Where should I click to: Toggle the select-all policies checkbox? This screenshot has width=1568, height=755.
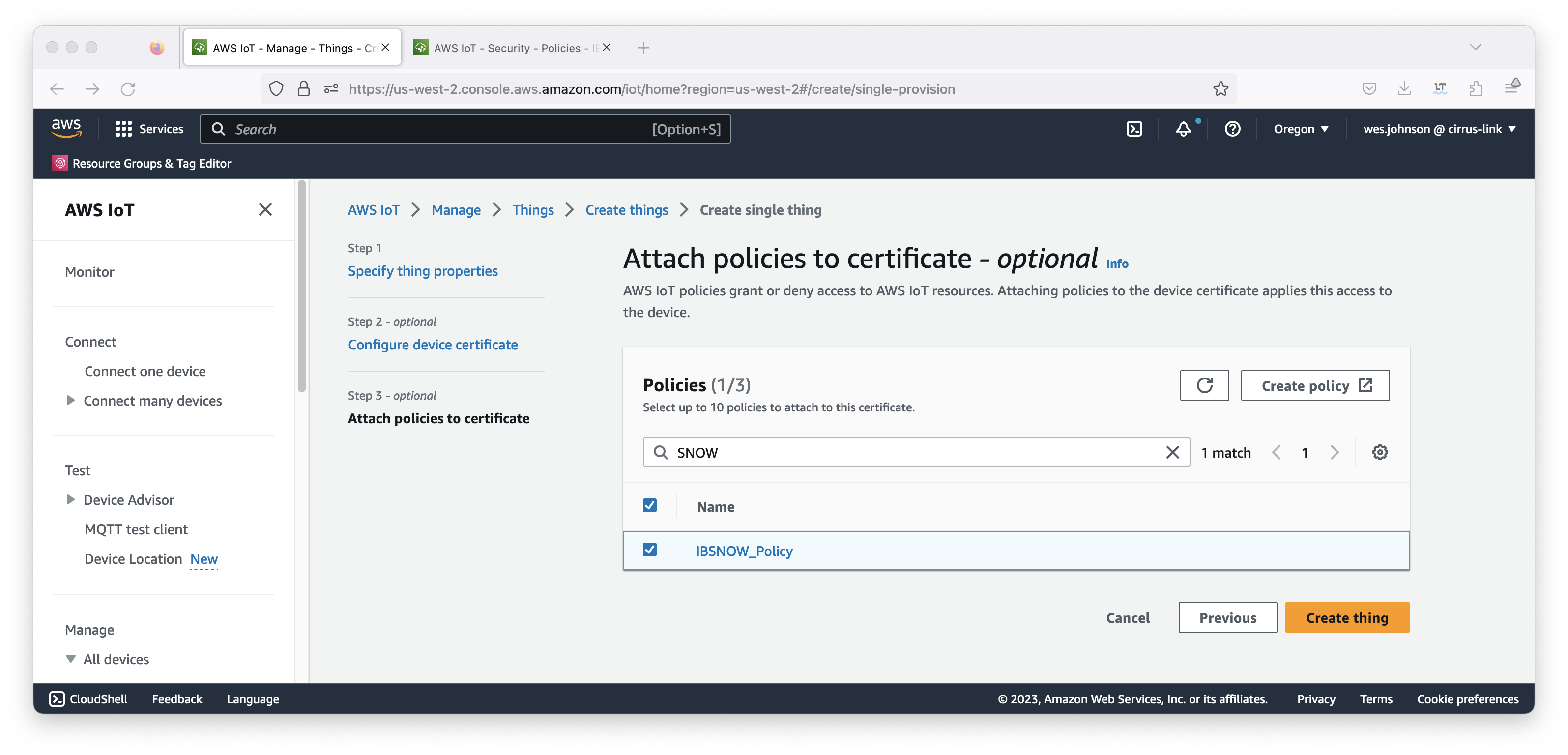[x=649, y=505]
